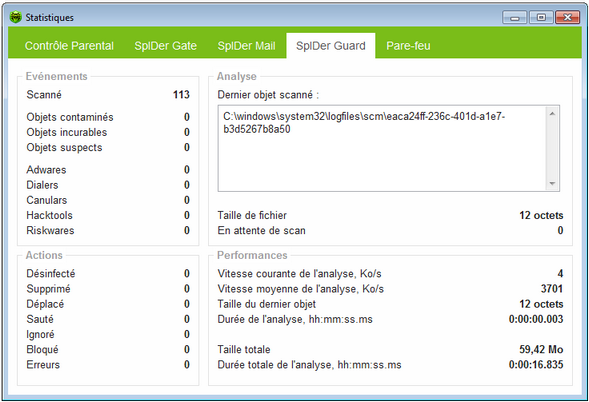Select the Taille totale value 59,42 Mo
The height and width of the screenshot is (402, 589).
[x=541, y=349]
